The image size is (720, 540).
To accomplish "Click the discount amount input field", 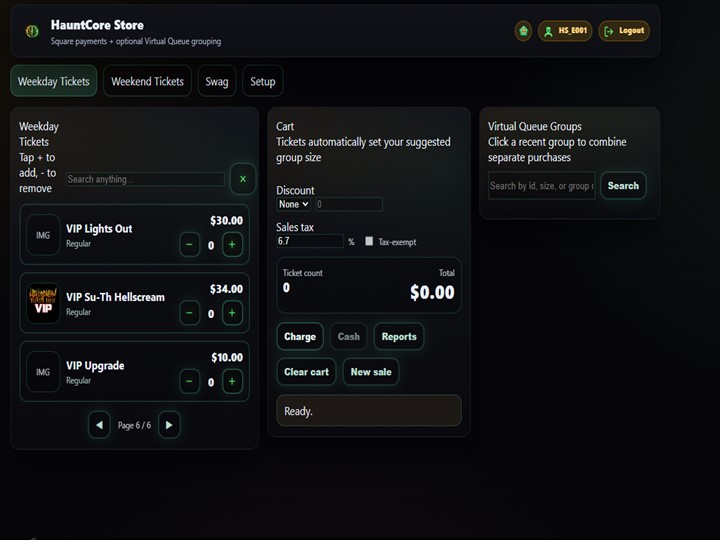I will (x=349, y=204).
